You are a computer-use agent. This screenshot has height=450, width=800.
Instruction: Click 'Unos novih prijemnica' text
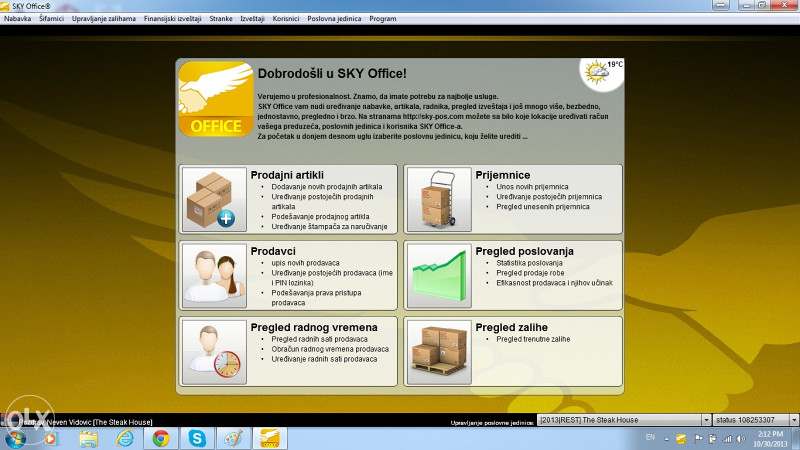click(532, 187)
